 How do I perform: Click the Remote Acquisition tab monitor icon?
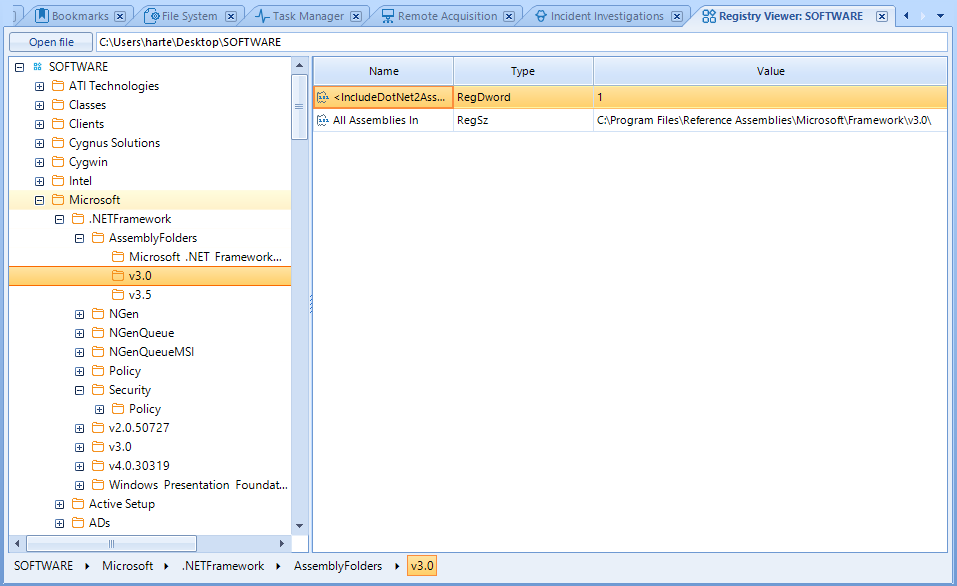pos(387,16)
